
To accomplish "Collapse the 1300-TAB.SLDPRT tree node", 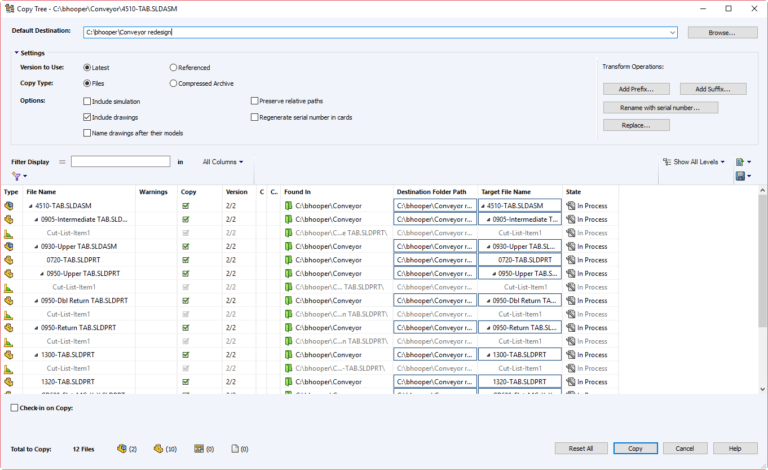I will [36, 355].
